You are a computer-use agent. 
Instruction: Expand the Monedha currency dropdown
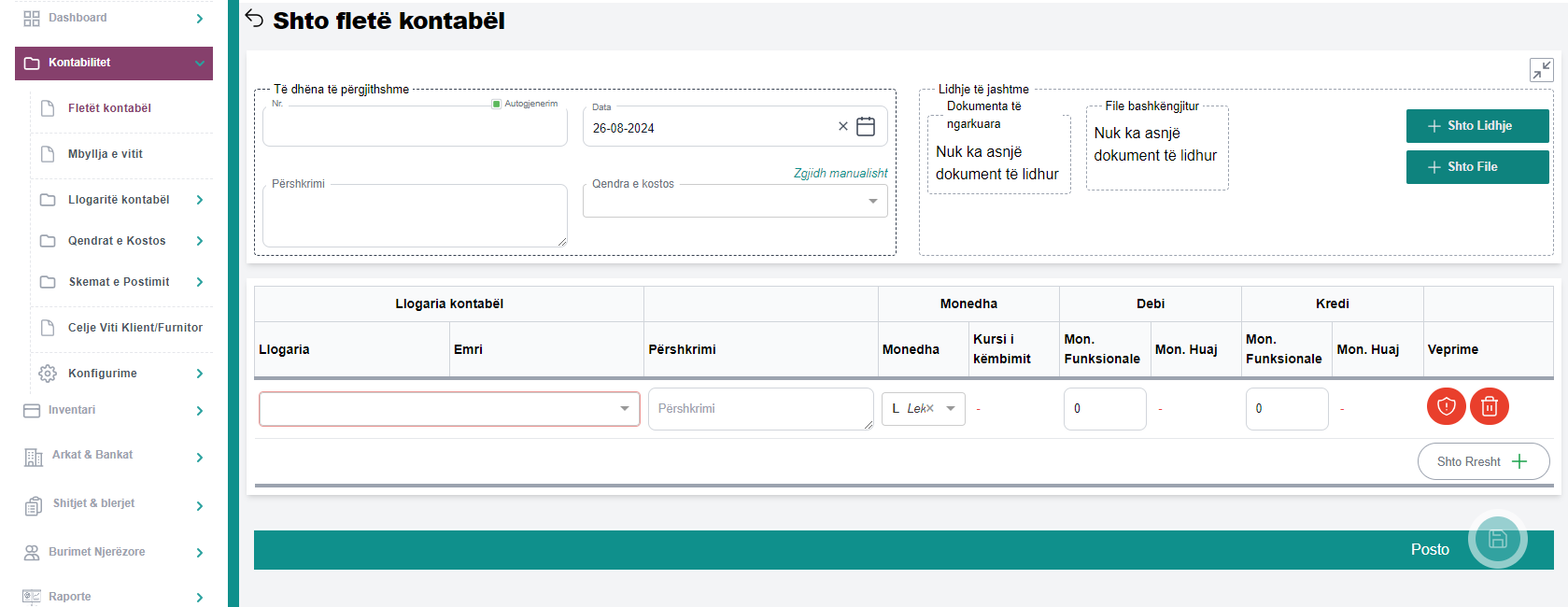[x=951, y=409]
